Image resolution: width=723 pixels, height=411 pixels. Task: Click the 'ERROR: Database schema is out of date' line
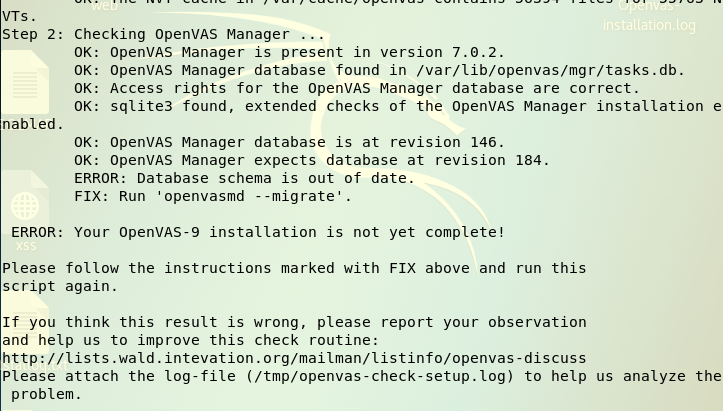(x=244, y=178)
